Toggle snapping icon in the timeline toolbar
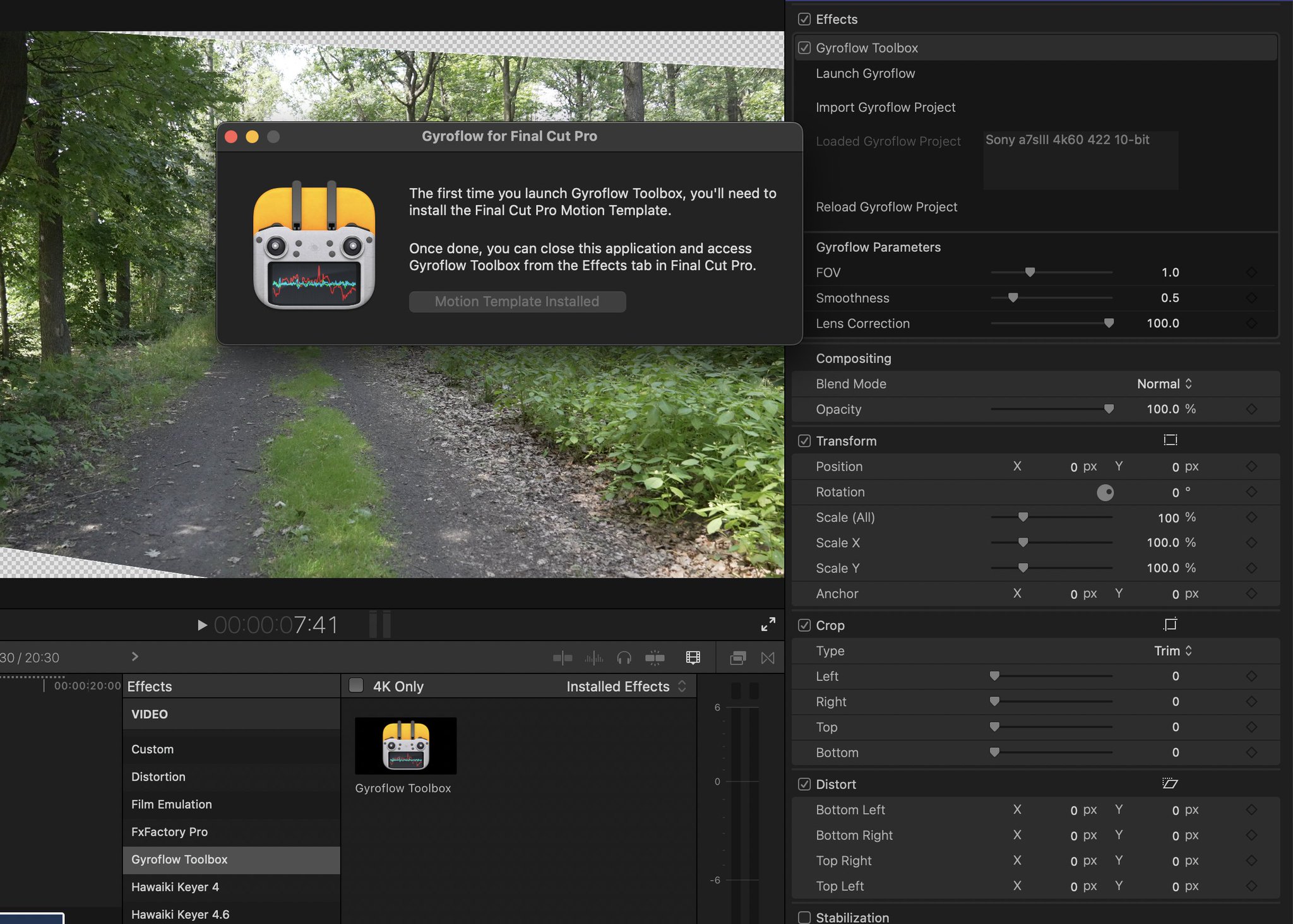Image resolution: width=1293 pixels, height=924 pixels. 655,658
